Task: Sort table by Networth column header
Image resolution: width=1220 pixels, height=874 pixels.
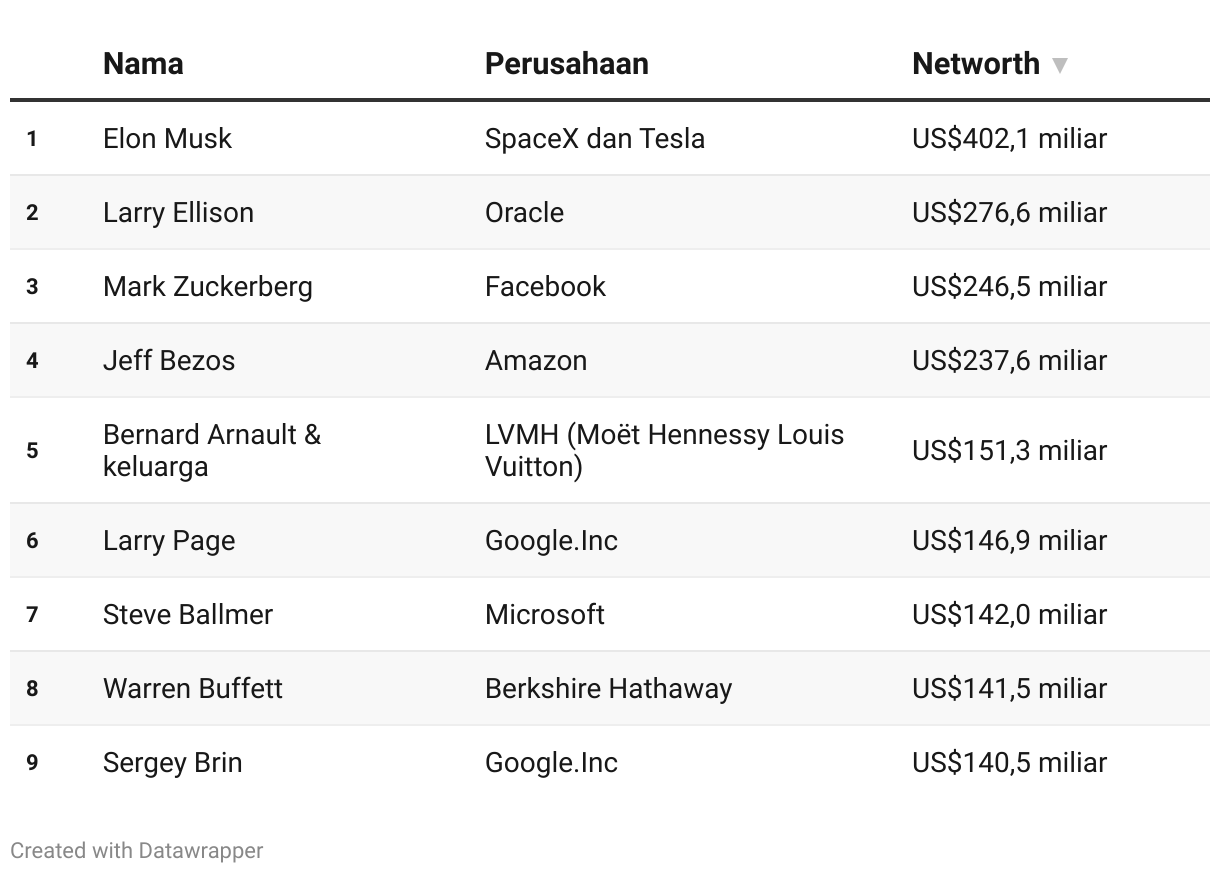Action: click(976, 64)
